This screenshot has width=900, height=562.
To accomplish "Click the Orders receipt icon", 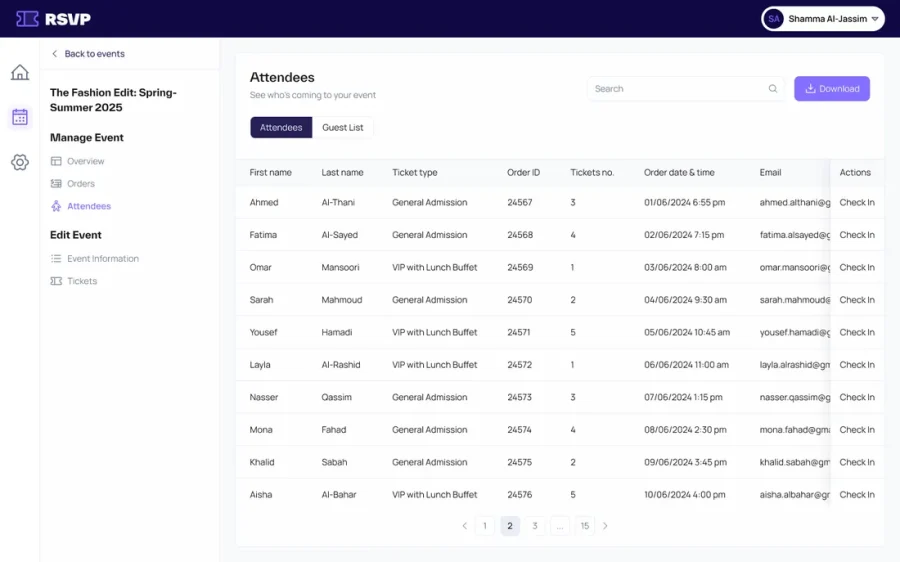I will coord(56,184).
